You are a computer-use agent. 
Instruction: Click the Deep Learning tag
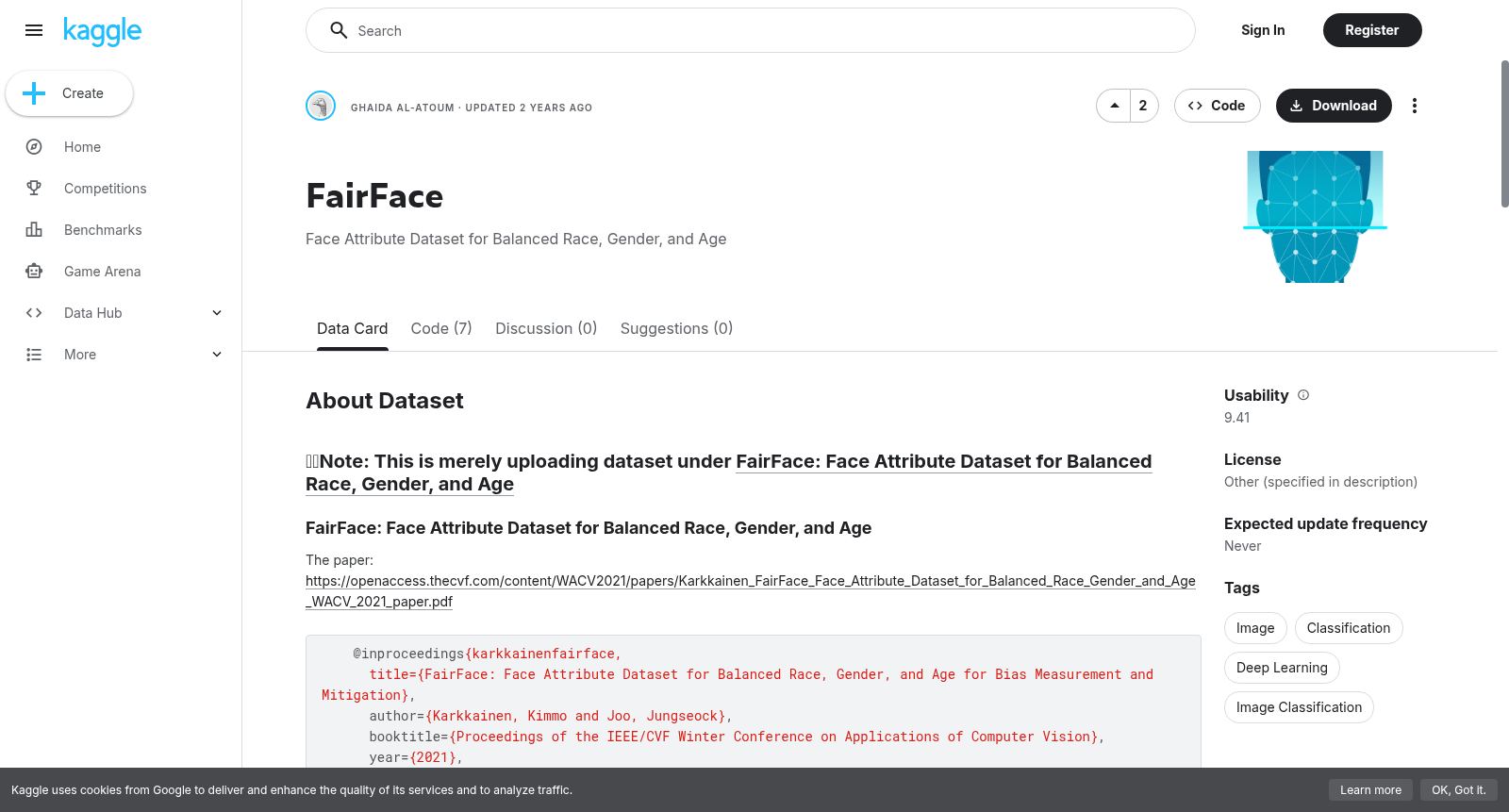1282,668
